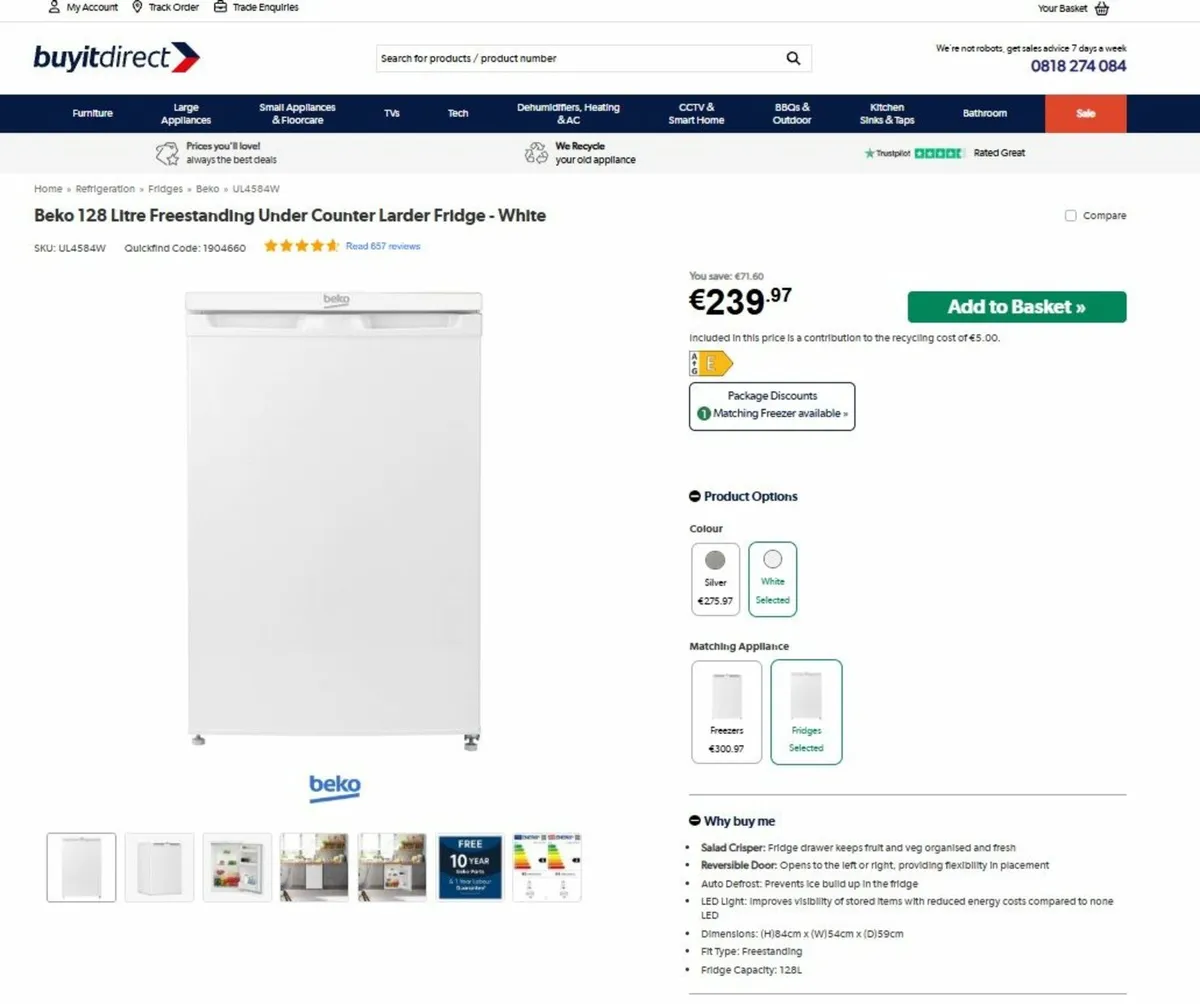Open the Large Appliances category menu
This screenshot has width=1200, height=1004.
point(185,113)
